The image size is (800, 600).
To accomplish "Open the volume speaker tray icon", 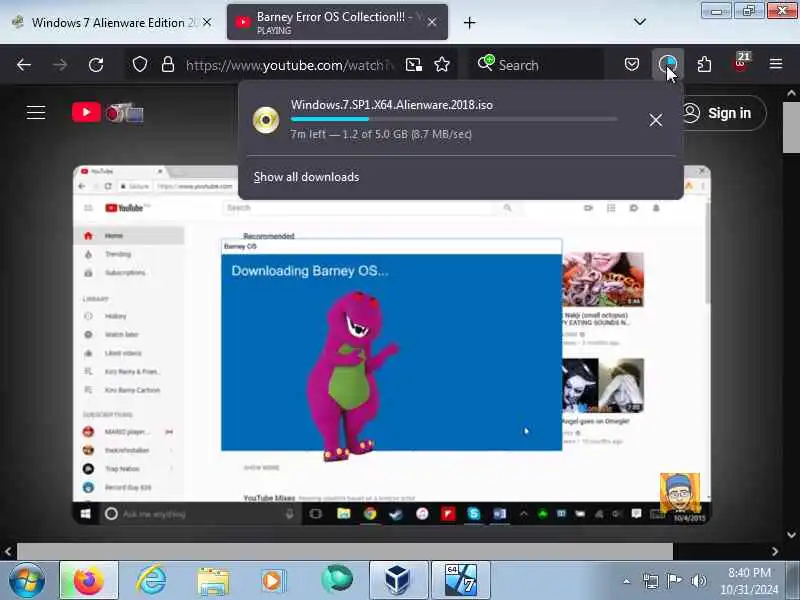I will pos(698,581).
